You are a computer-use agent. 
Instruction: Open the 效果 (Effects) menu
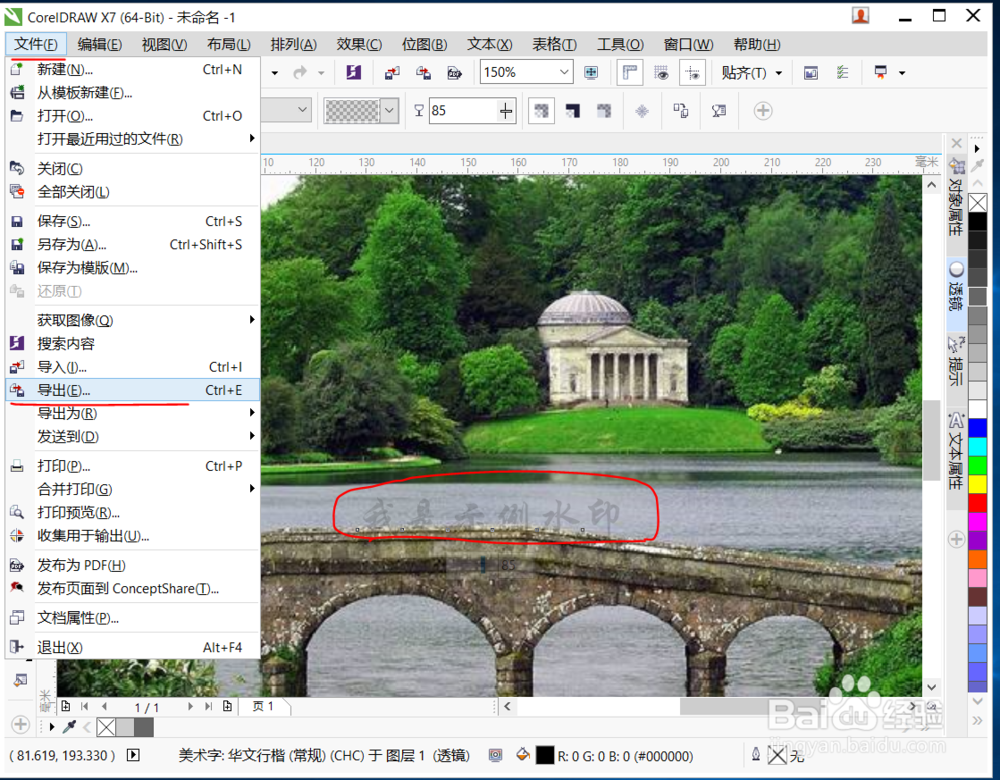coord(359,44)
